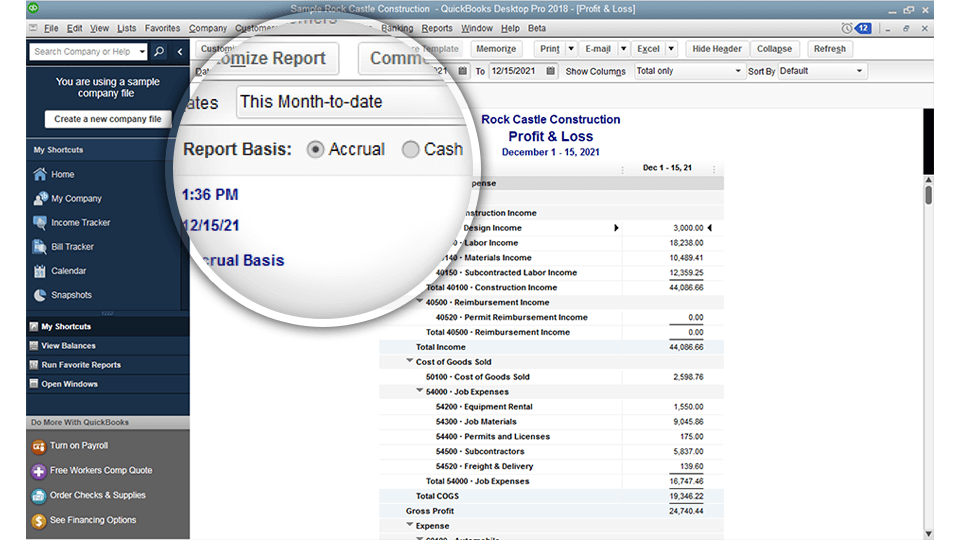The height and width of the screenshot is (540, 960).
Task: Select the Cash report basis radio button
Action: coord(410,149)
